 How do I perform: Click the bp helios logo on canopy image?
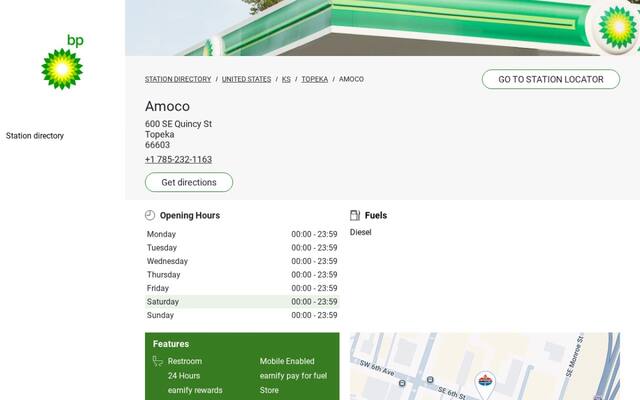pyautogui.click(x=617, y=27)
